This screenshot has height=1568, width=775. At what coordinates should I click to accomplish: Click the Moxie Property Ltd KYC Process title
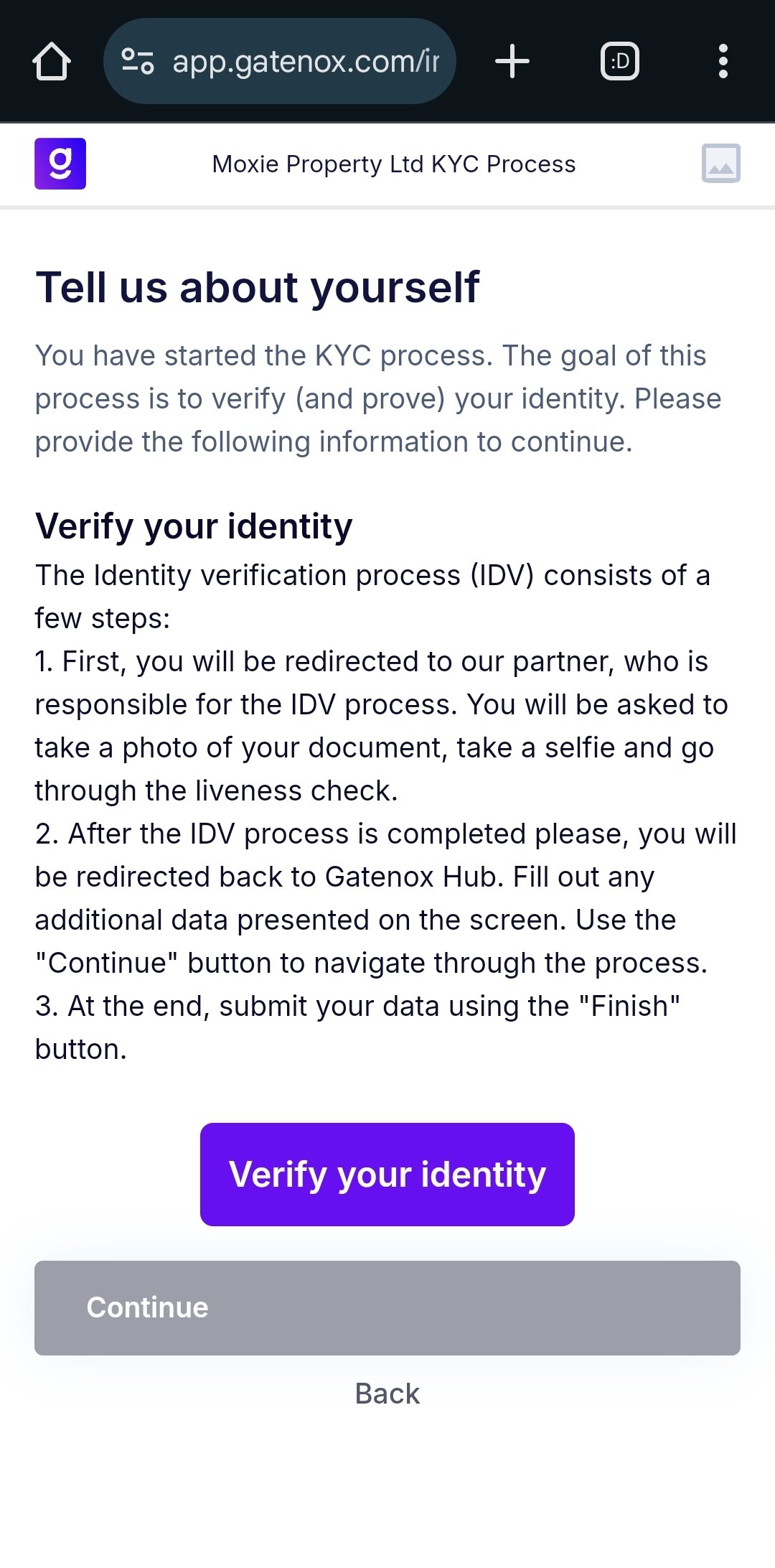[x=394, y=164]
